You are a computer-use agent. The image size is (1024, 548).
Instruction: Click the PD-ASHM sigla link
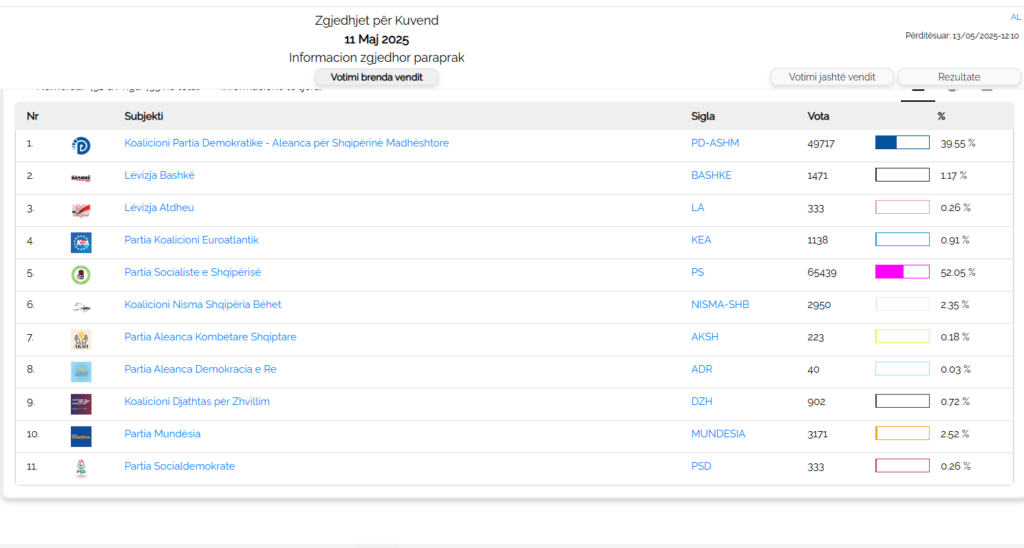pos(715,143)
